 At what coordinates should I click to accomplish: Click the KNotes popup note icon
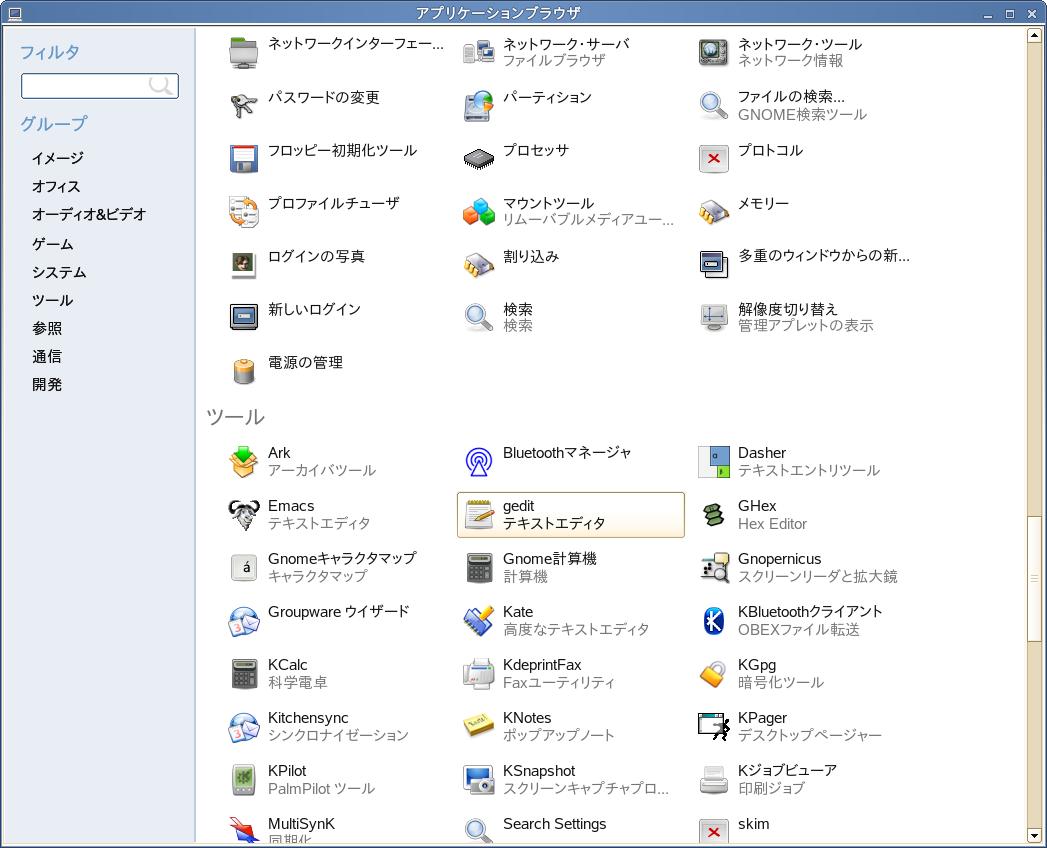pos(479,727)
